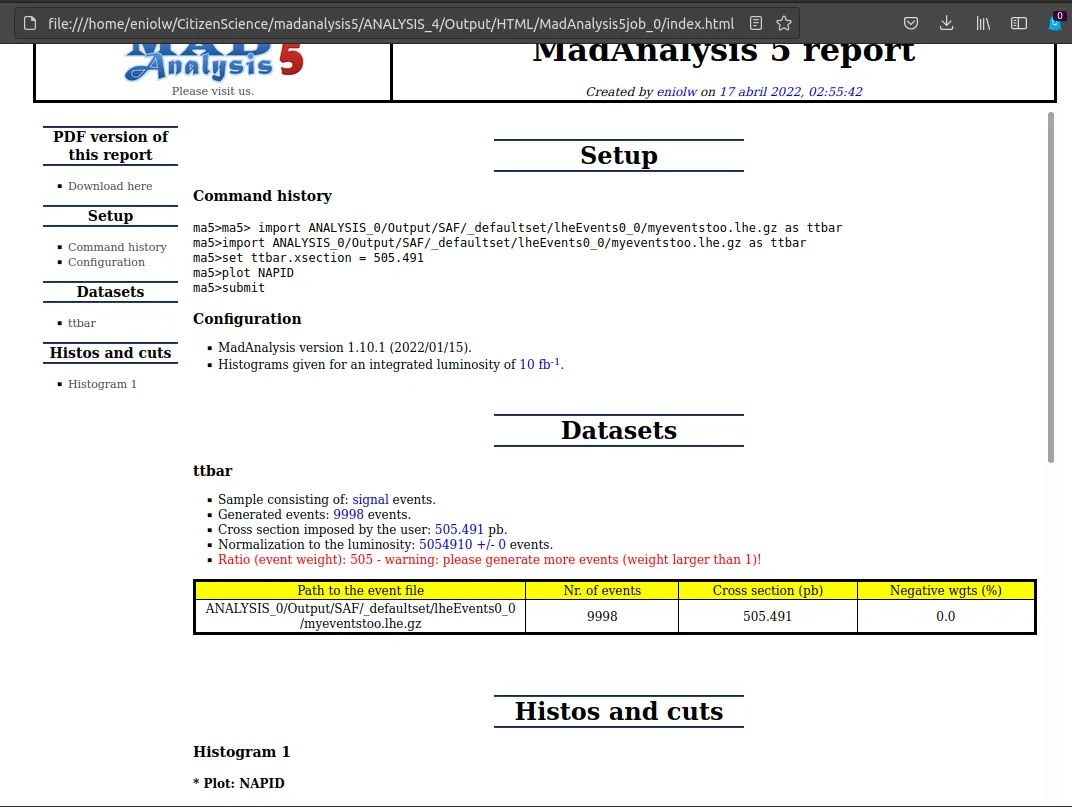
Task: Open the library bookshelf icon
Action: [982, 23]
